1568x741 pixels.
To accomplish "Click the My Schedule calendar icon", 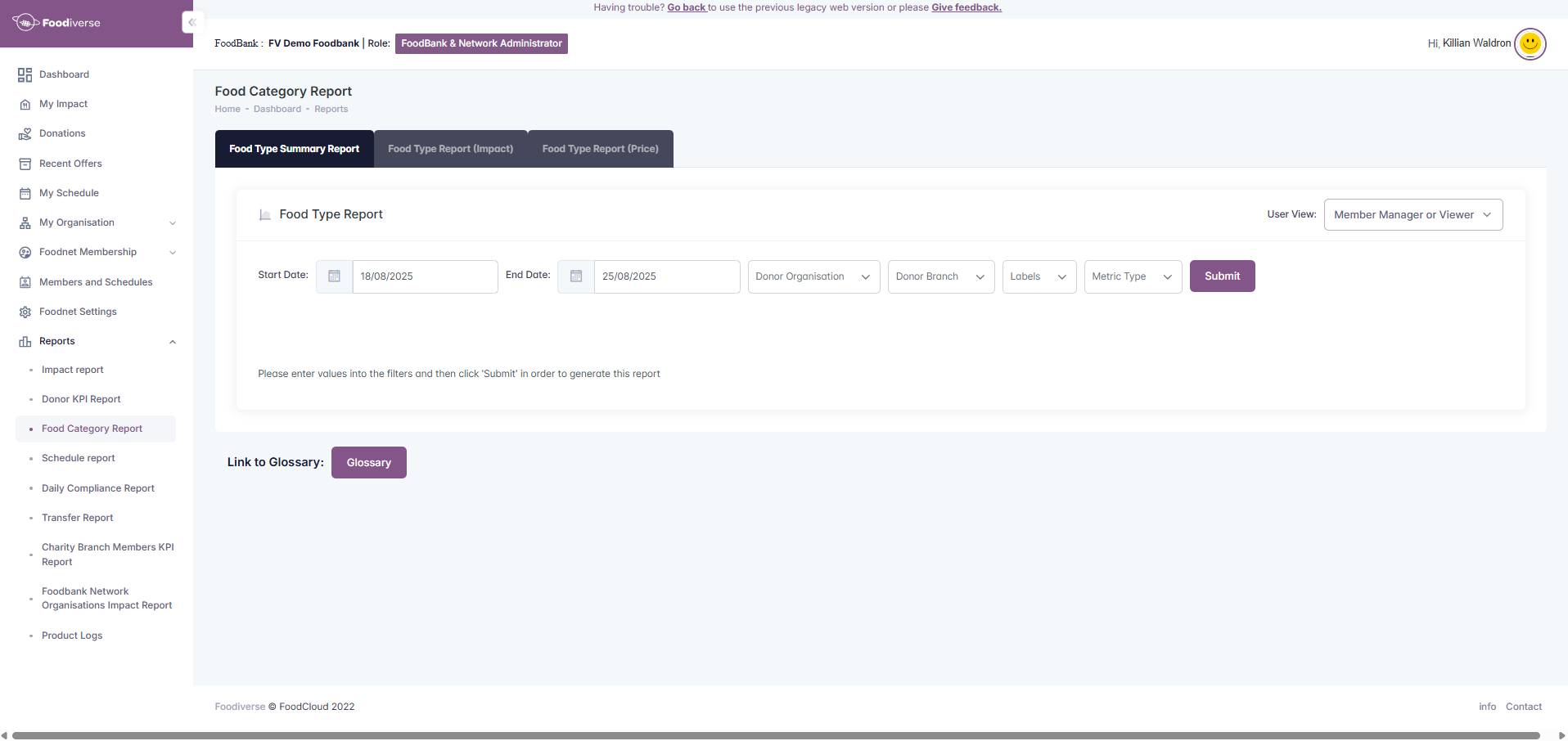I will (25, 194).
